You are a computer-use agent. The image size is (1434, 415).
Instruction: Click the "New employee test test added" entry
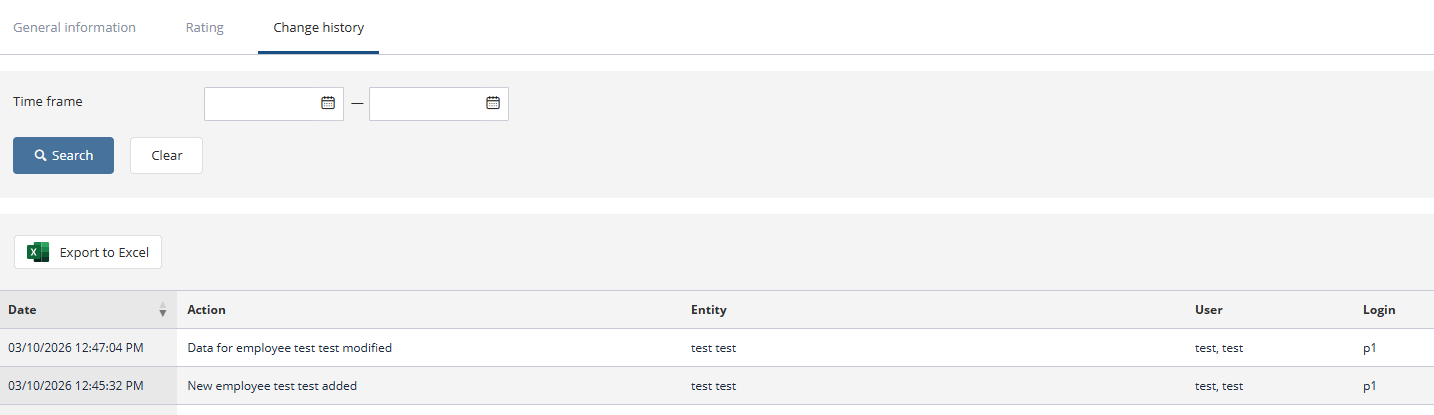(x=272, y=386)
